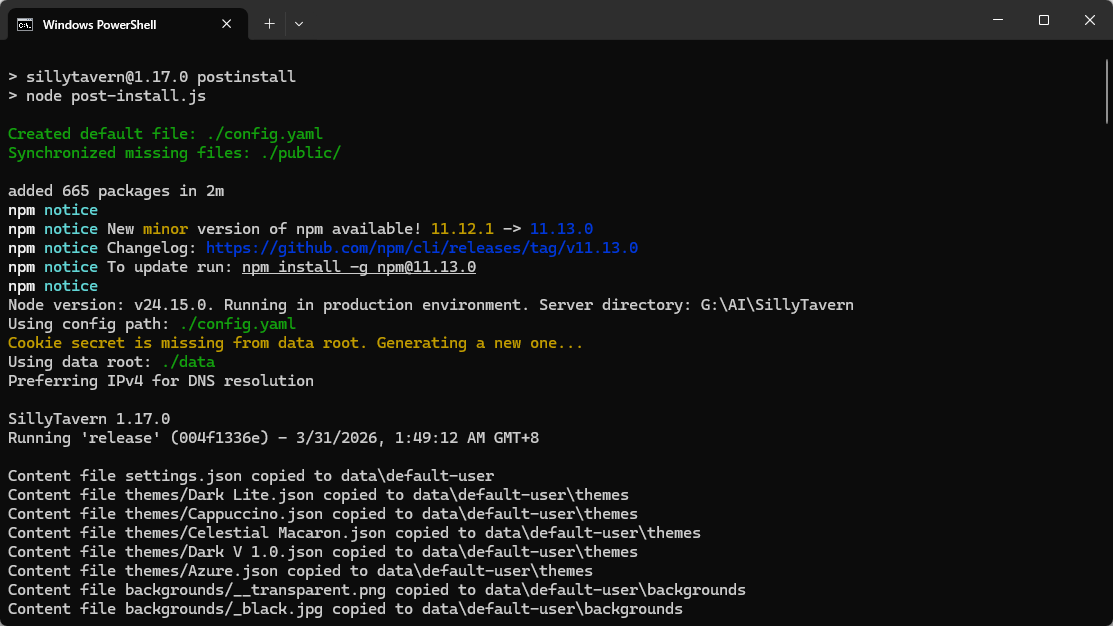Click 'themes/Dark Lite.json' line

[318, 495]
